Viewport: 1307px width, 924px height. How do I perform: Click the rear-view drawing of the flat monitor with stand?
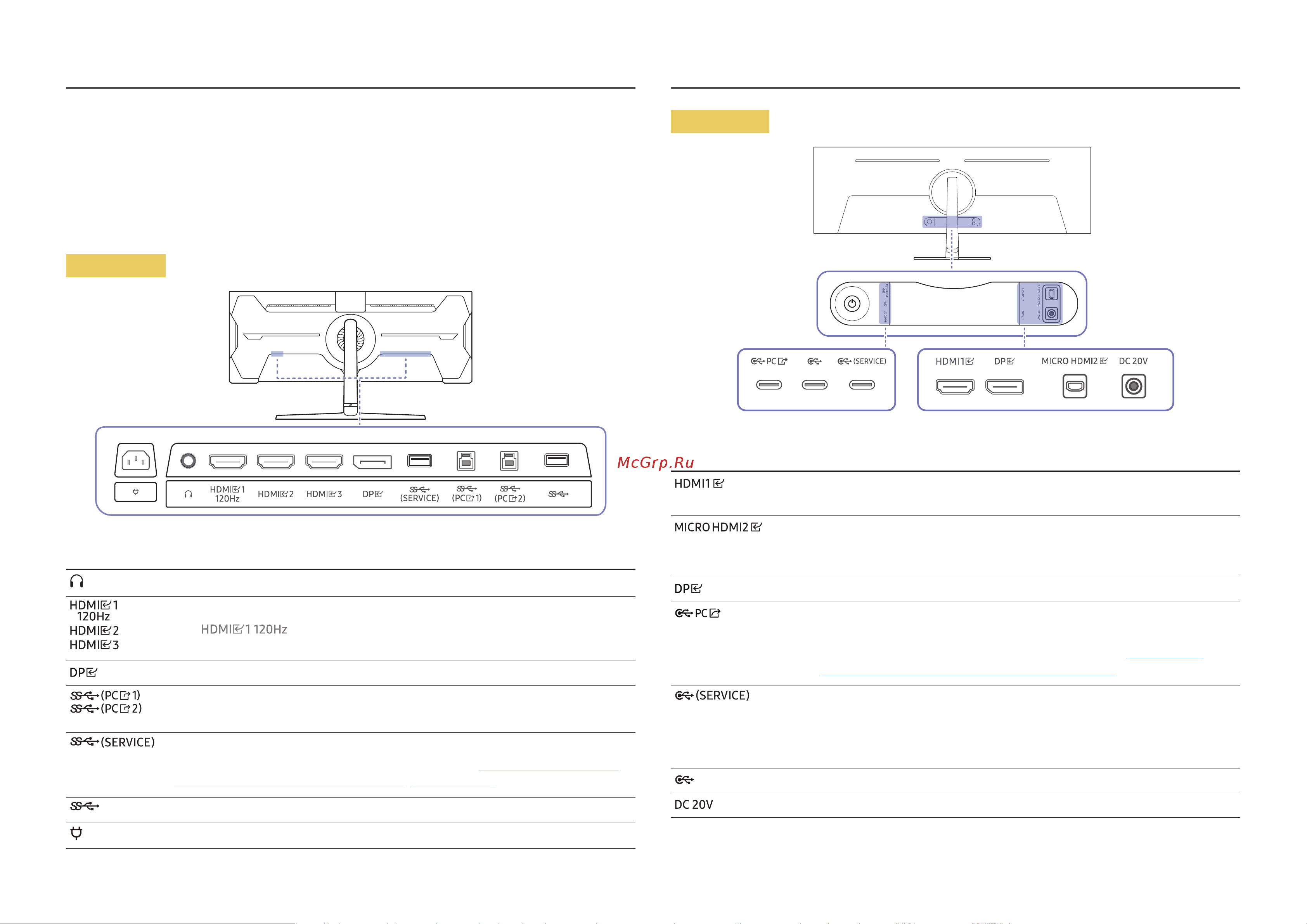(351, 355)
